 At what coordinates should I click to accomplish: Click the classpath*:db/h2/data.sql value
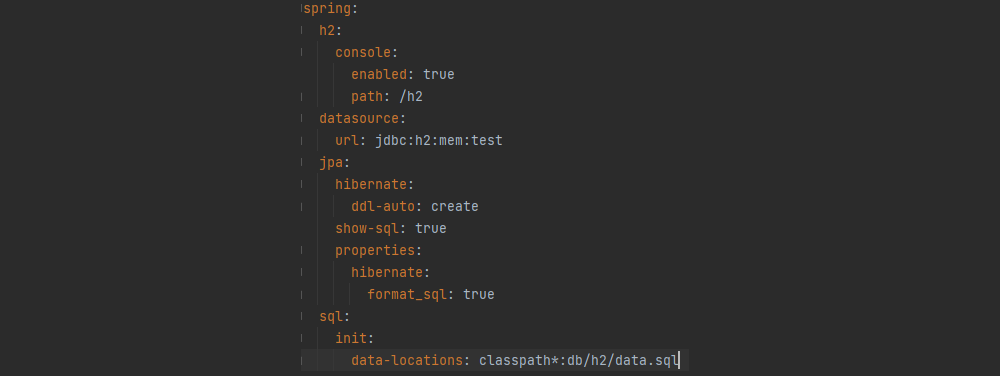(x=578, y=361)
